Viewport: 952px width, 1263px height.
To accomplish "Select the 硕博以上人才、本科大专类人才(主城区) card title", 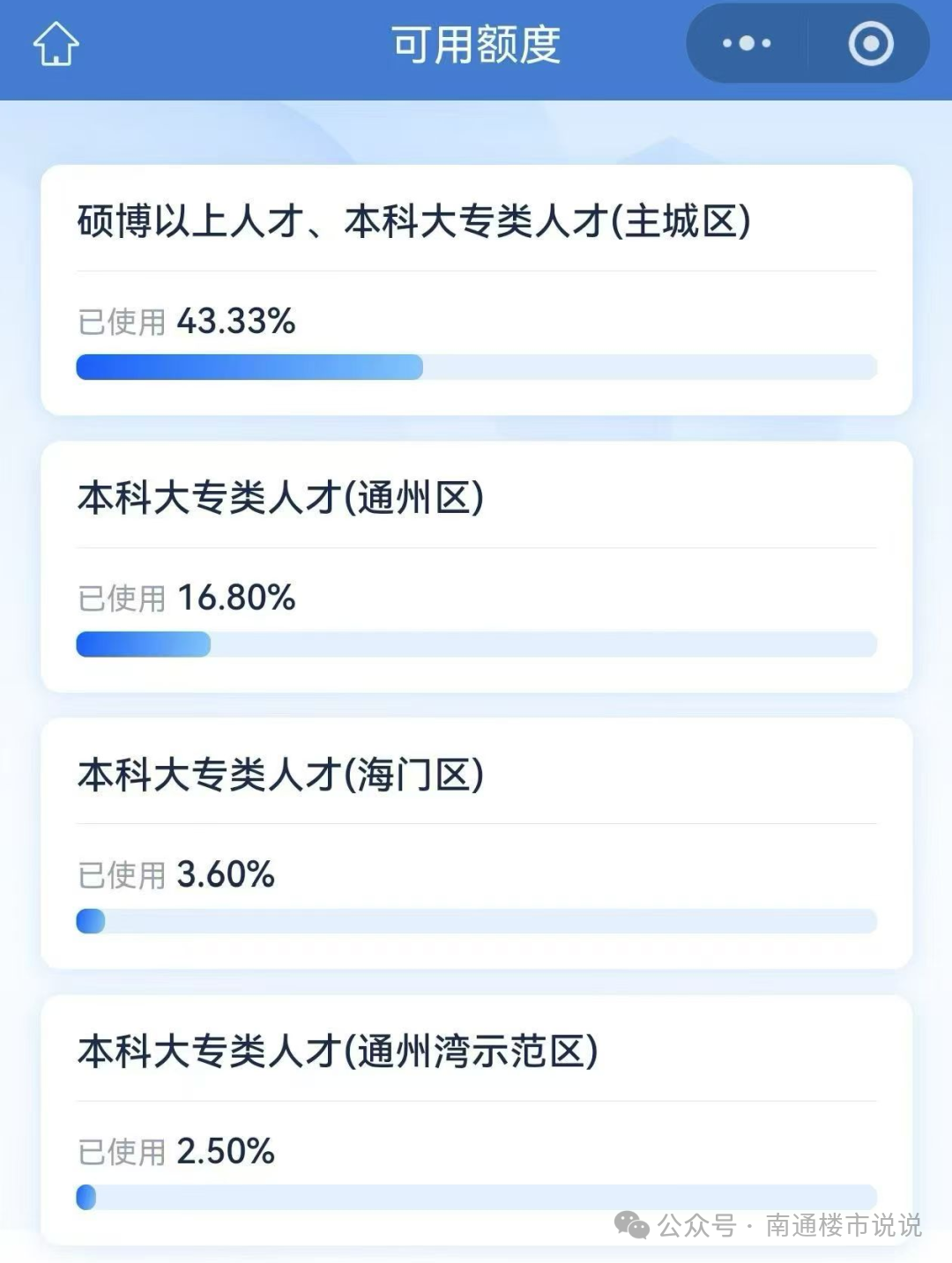I will (x=414, y=221).
